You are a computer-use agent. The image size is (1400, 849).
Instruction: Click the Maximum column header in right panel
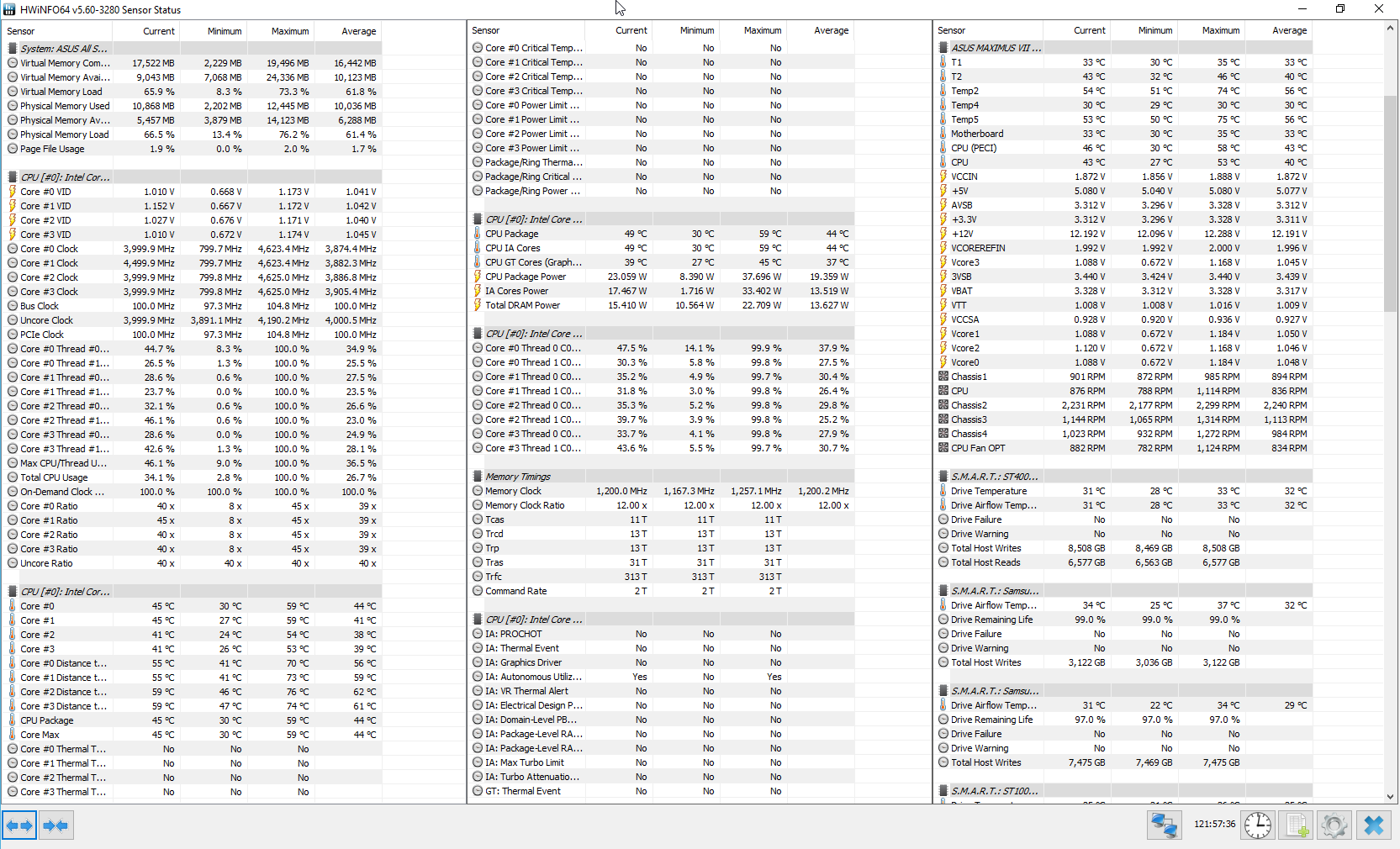(x=1220, y=30)
